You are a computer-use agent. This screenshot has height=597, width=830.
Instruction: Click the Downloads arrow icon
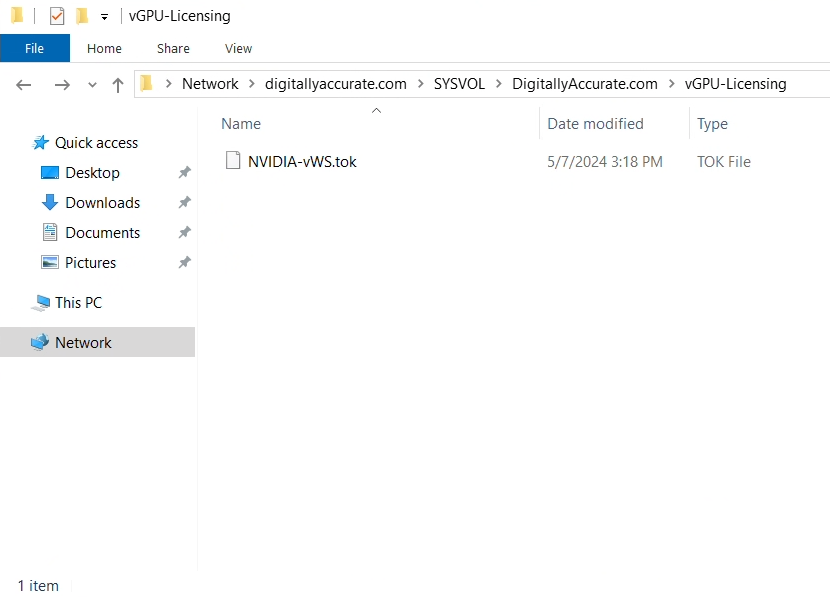tap(50, 202)
